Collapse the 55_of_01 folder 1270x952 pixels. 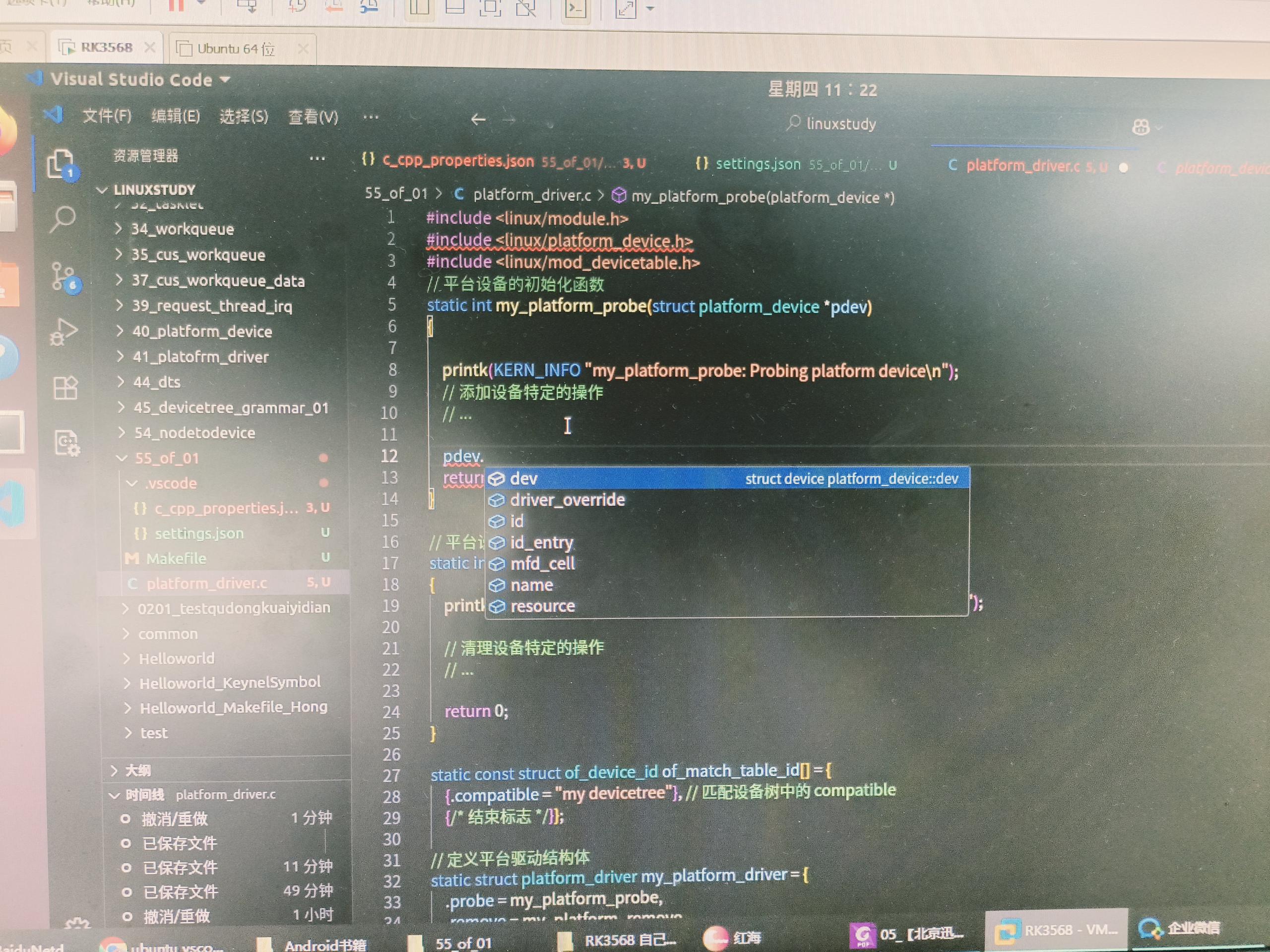pyautogui.click(x=167, y=458)
